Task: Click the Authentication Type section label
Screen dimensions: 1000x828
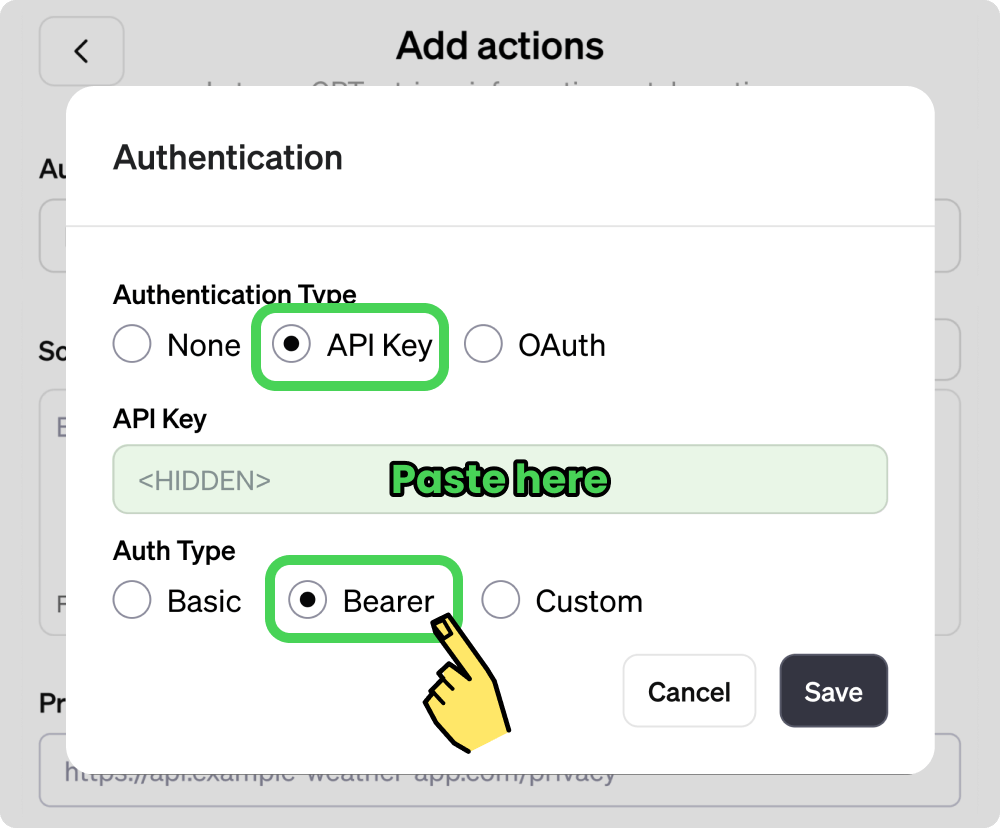Action: pyautogui.click(x=235, y=295)
